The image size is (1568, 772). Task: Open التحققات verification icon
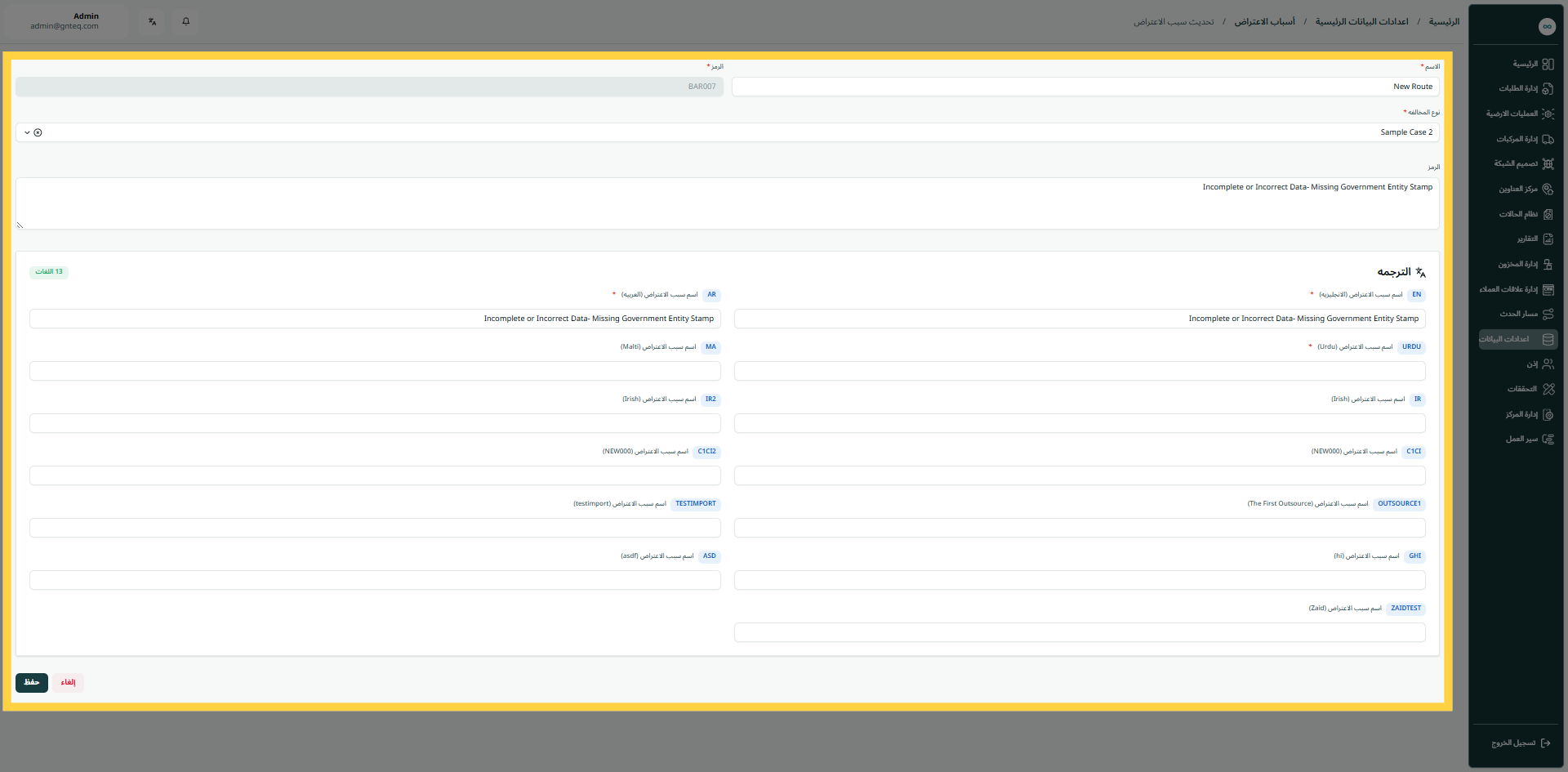(x=1548, y=390)
